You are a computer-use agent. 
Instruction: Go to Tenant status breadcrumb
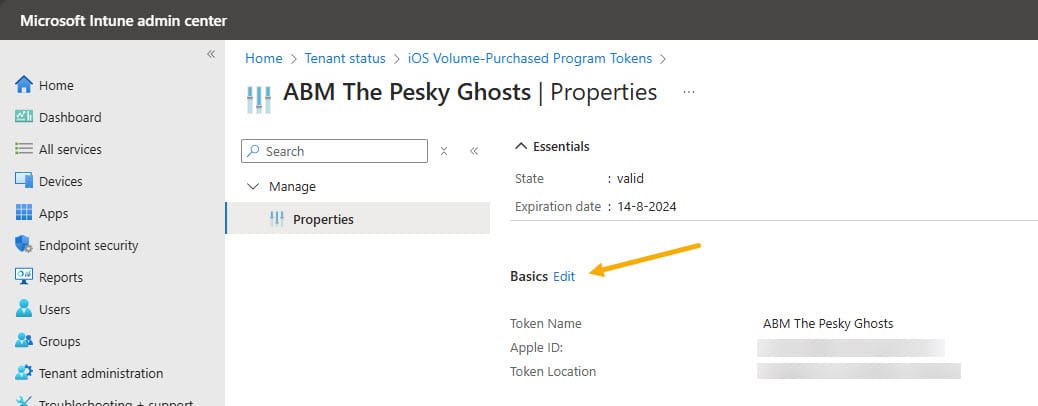point(345,58)
